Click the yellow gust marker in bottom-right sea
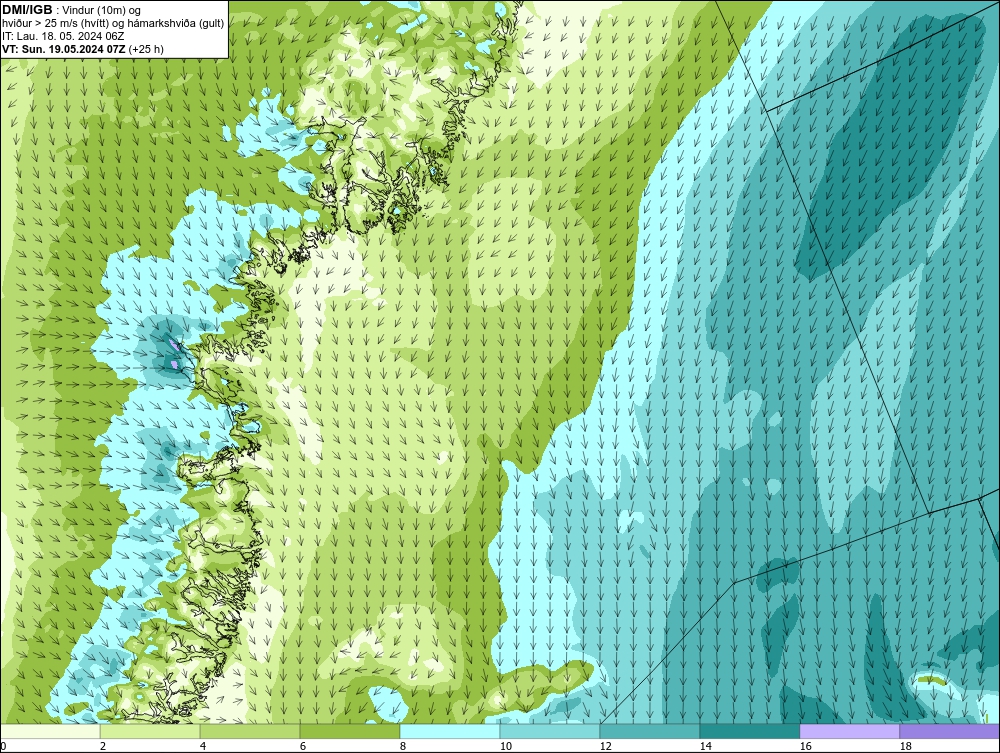The image size is (1000, 753). (x=930, y=680)
